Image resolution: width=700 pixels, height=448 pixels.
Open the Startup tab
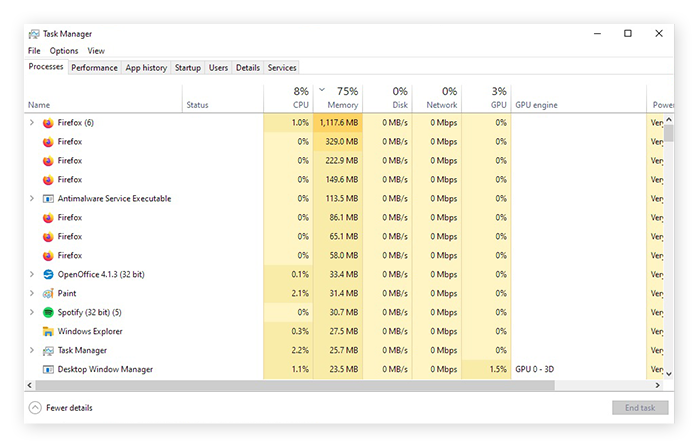[187, 68]
